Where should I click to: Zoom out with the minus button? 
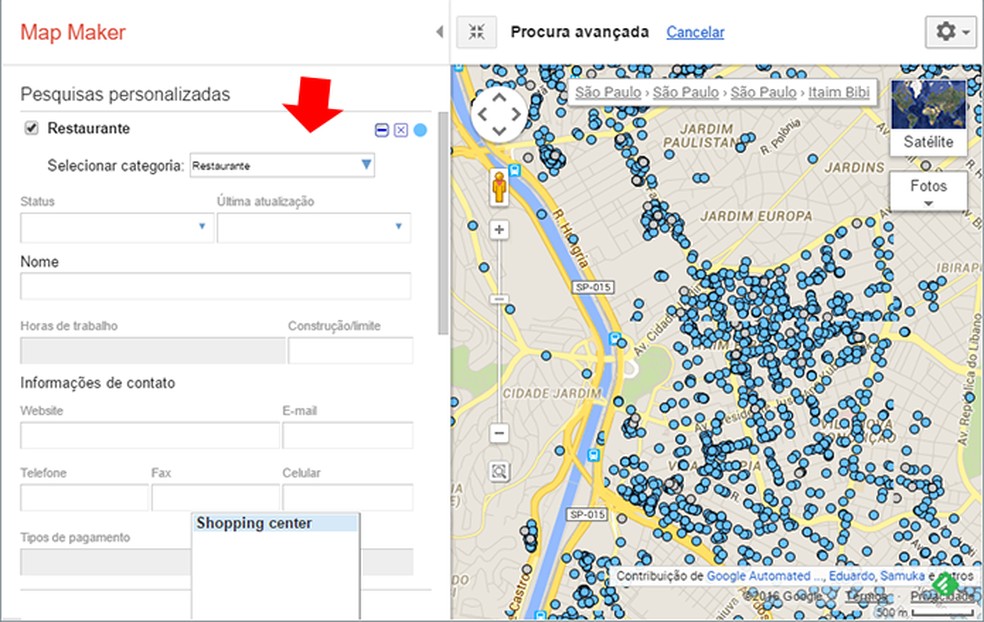pyautogui.click(x=499, y=433)
